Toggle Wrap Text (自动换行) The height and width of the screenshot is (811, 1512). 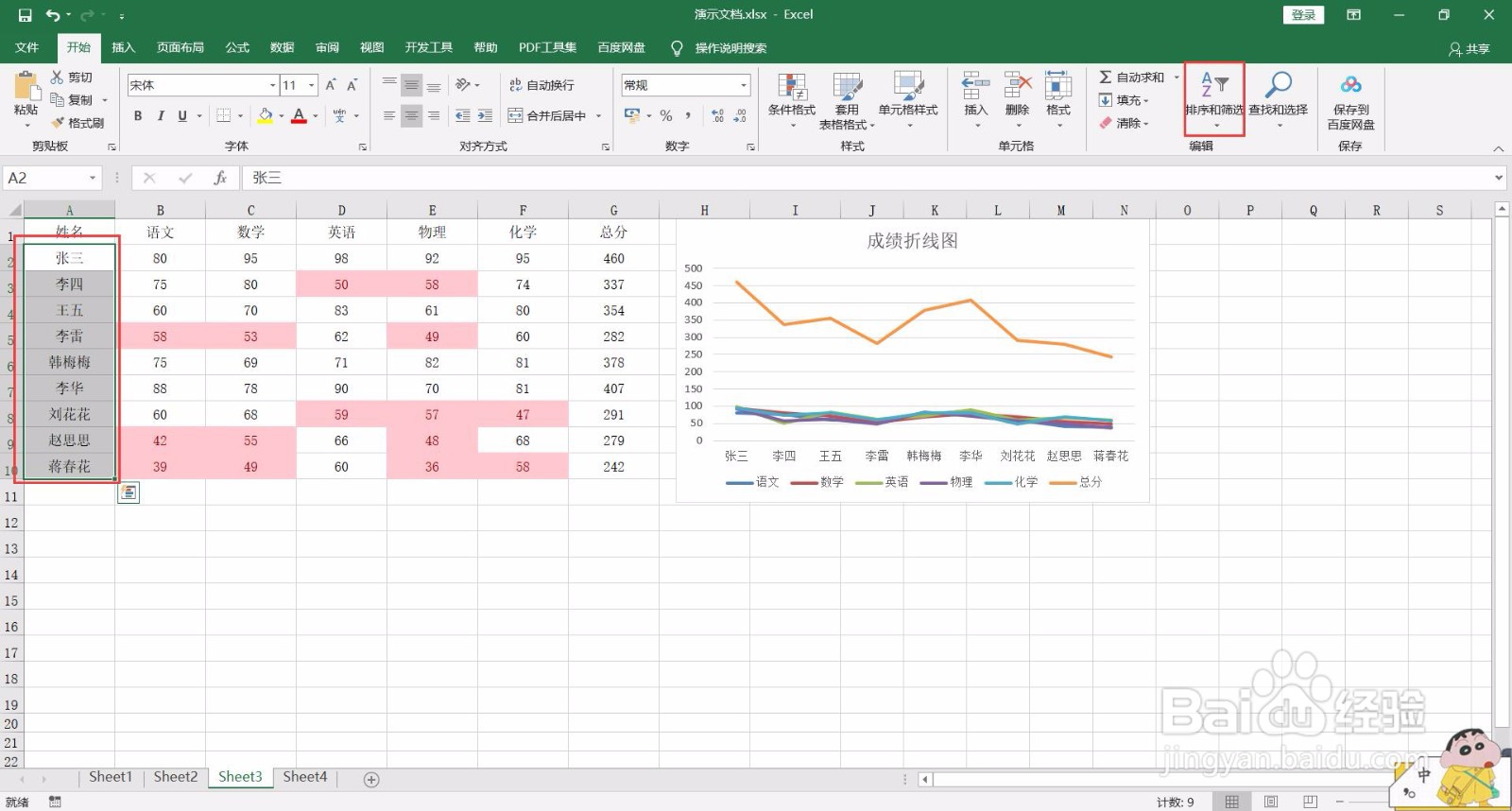pyautogui.click(x=541, y=85)
